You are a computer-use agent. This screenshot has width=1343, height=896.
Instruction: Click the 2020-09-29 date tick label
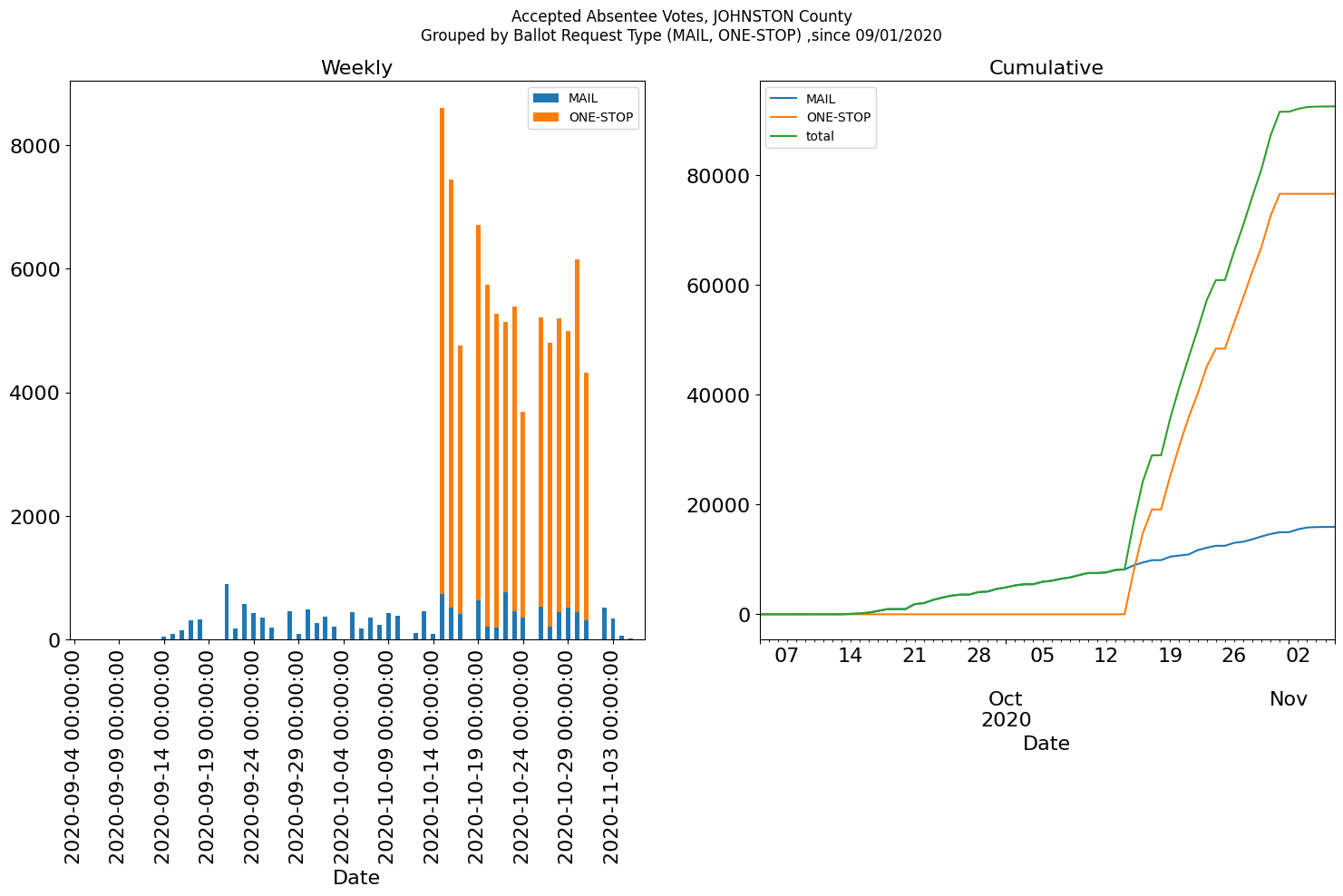tap(297, 755)
